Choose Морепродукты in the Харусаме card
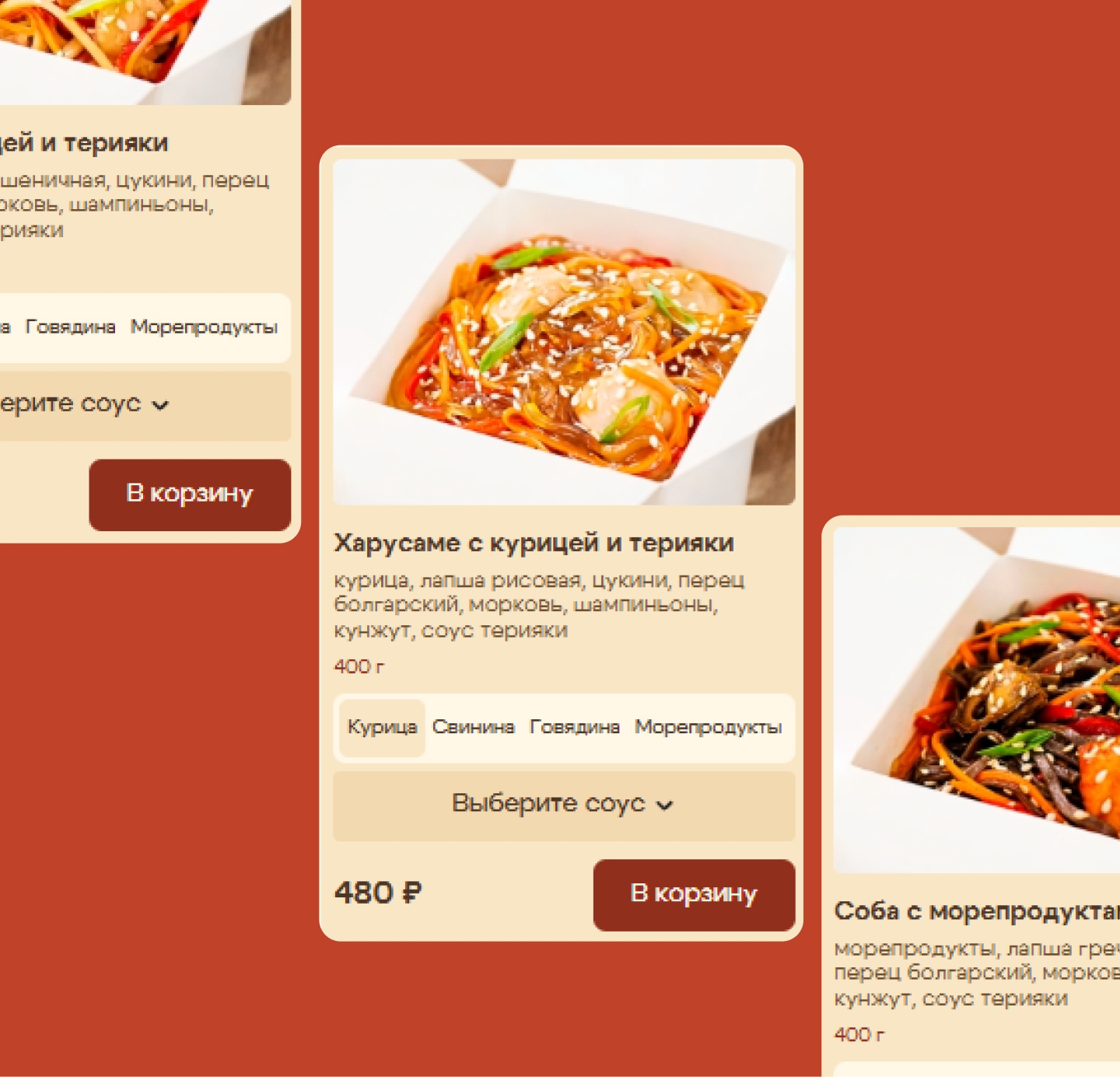 tap(709, 728)
